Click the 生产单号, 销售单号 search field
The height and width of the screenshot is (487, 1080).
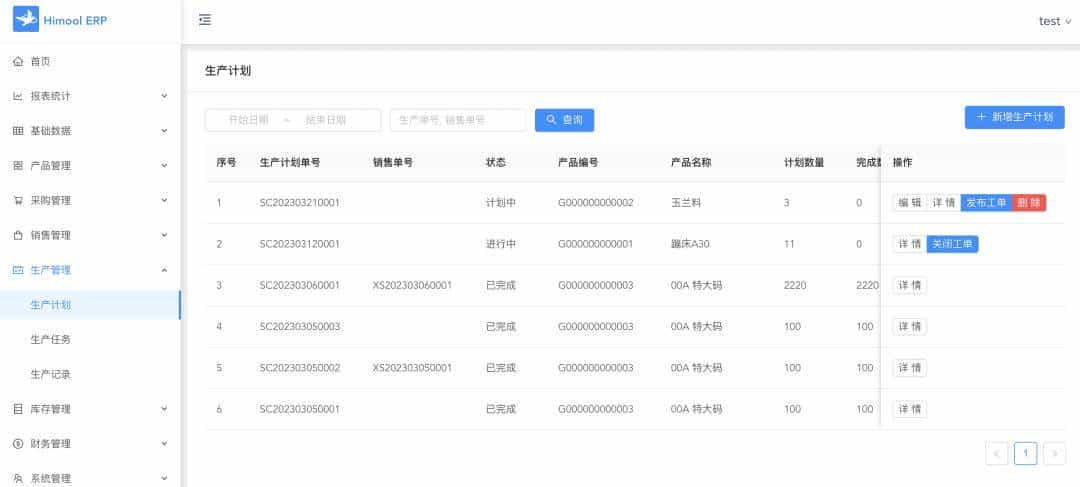[458, 120]
